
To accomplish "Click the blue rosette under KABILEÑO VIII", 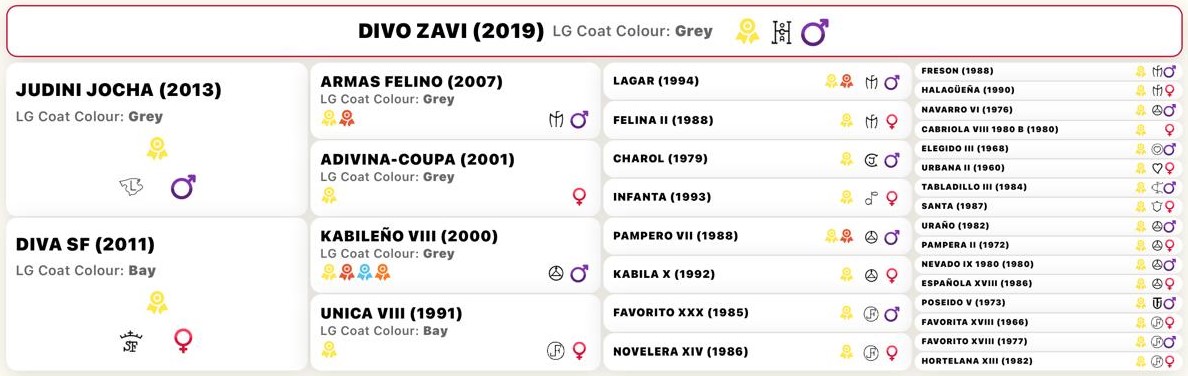I will pos(364,272).
